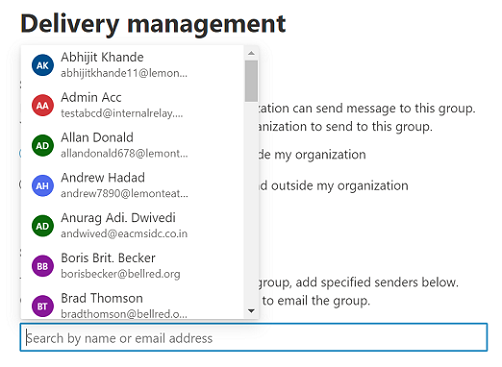
Task: Click the BT avatar for Brad Thomson
Action: point(43,306)
